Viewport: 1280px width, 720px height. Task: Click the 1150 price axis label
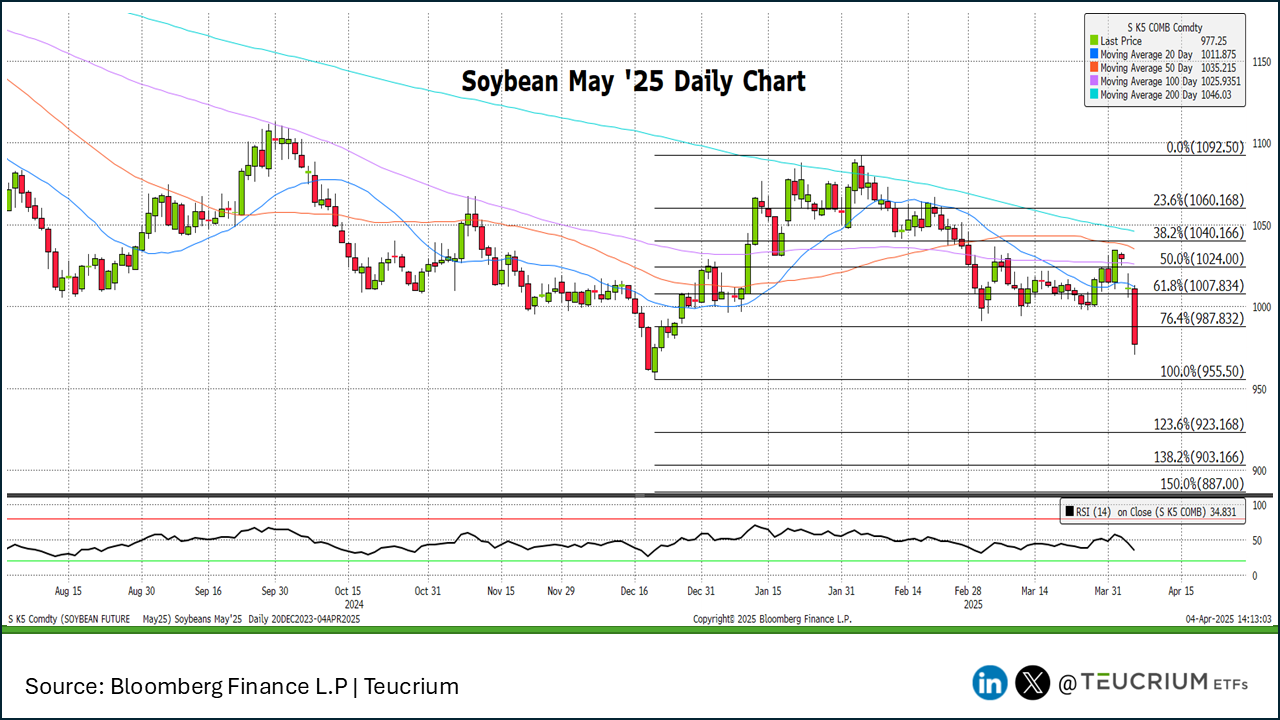1262,62
